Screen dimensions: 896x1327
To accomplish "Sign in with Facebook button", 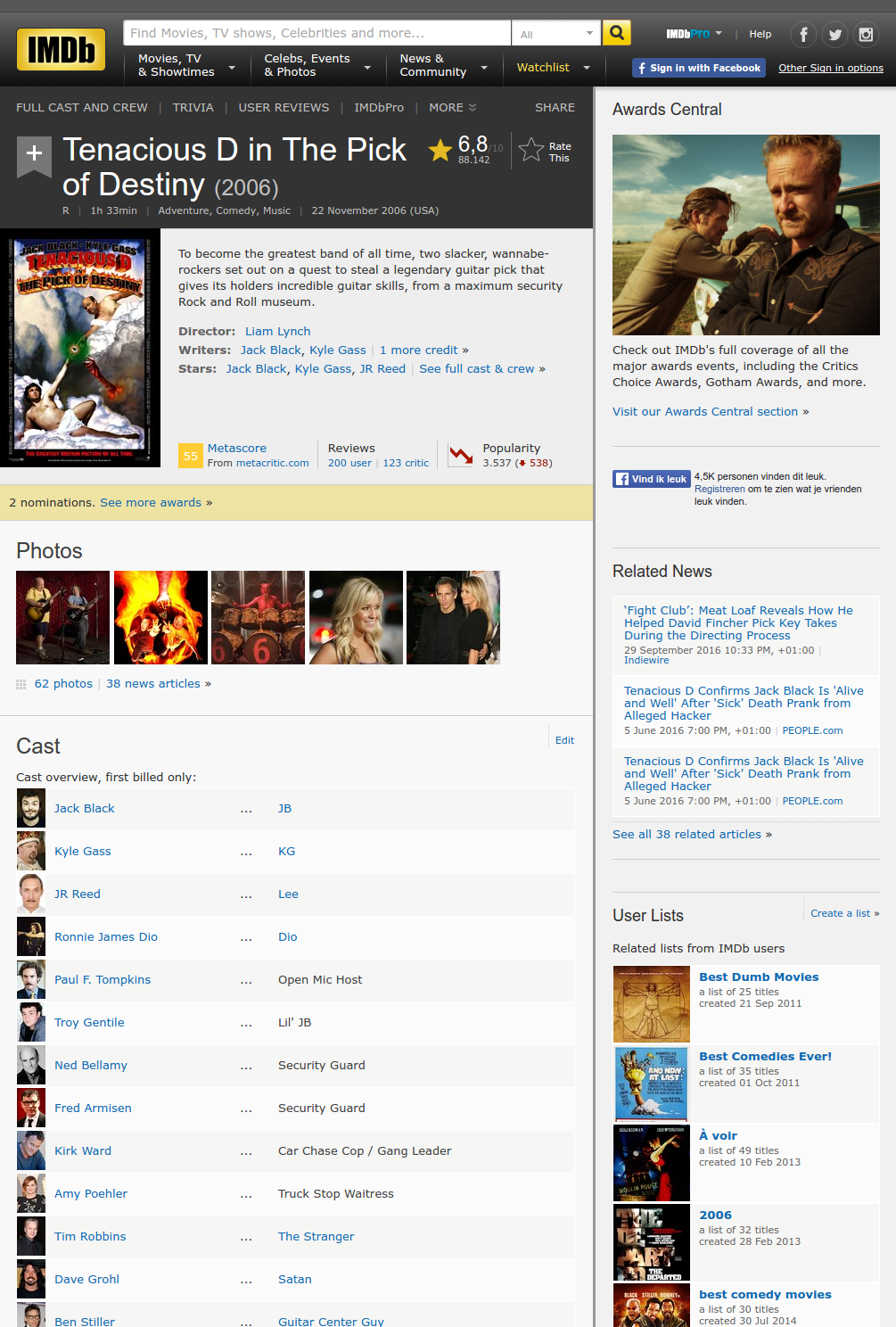I will 698,68.
